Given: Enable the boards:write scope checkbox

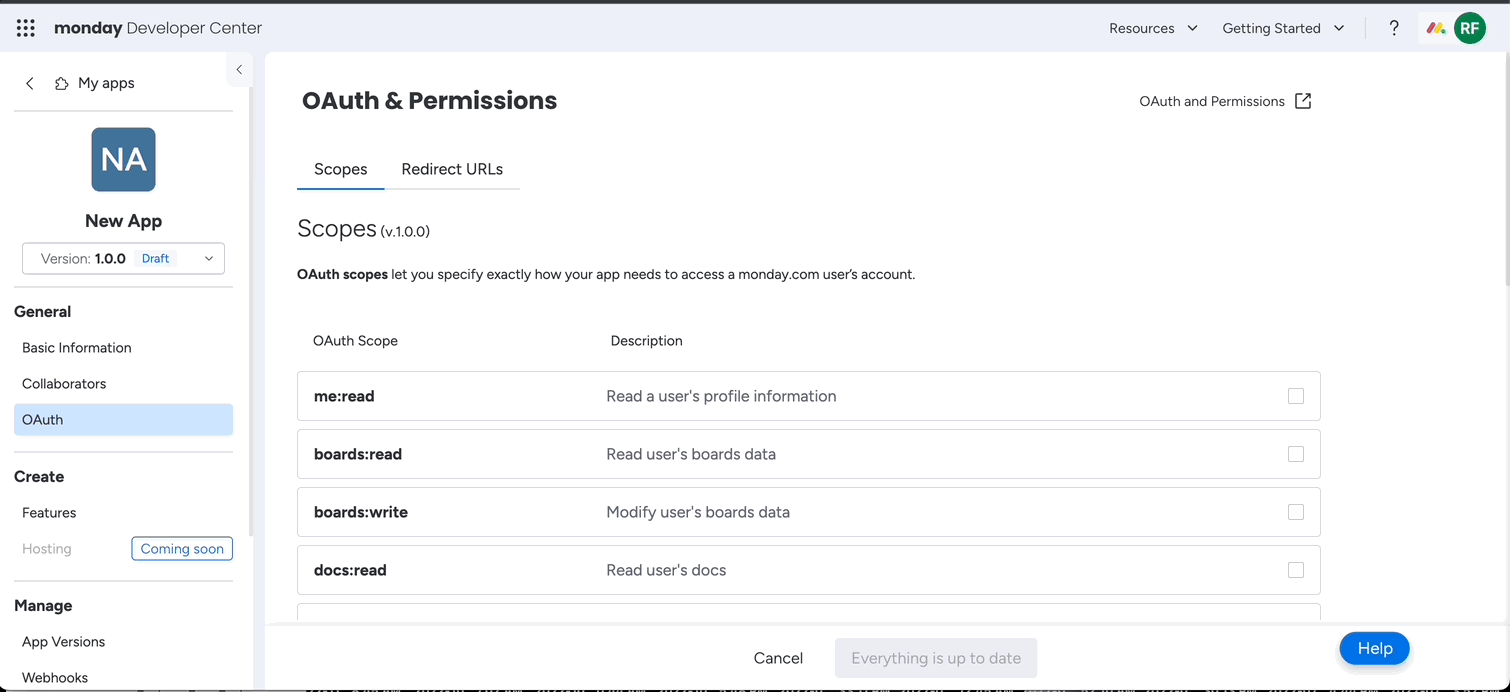Looking at the screenshot, I should (1296, 512).
